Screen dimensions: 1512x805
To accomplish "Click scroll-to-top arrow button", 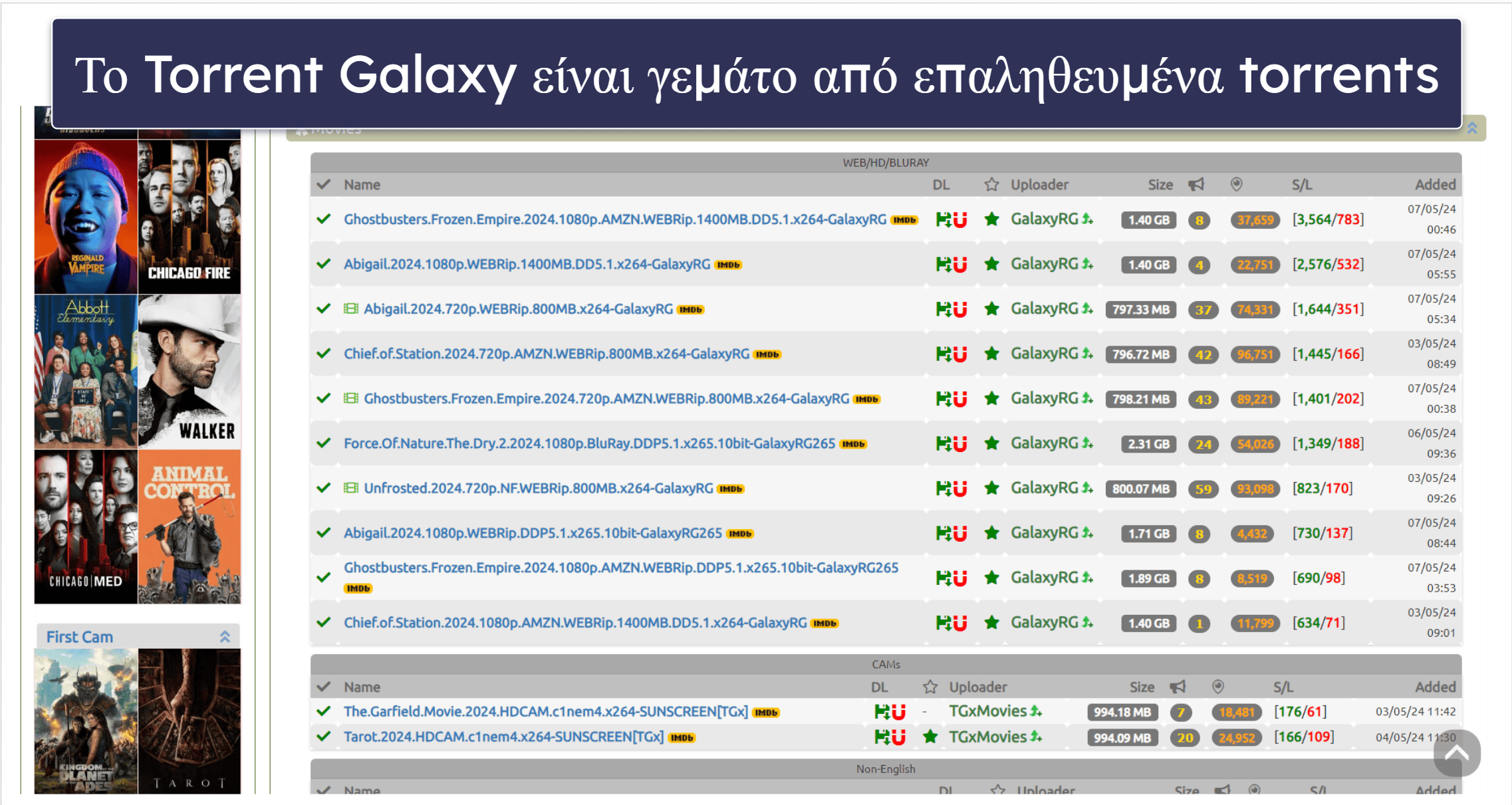I will 1457,753.
